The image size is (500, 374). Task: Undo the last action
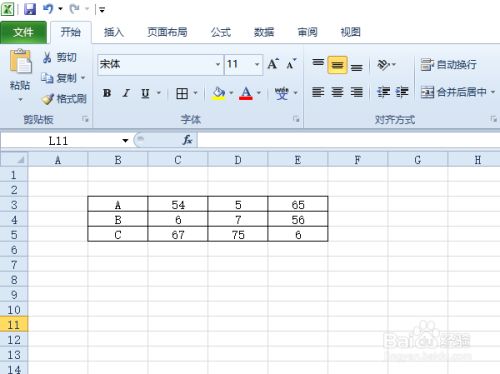click(x=48, y=9)
